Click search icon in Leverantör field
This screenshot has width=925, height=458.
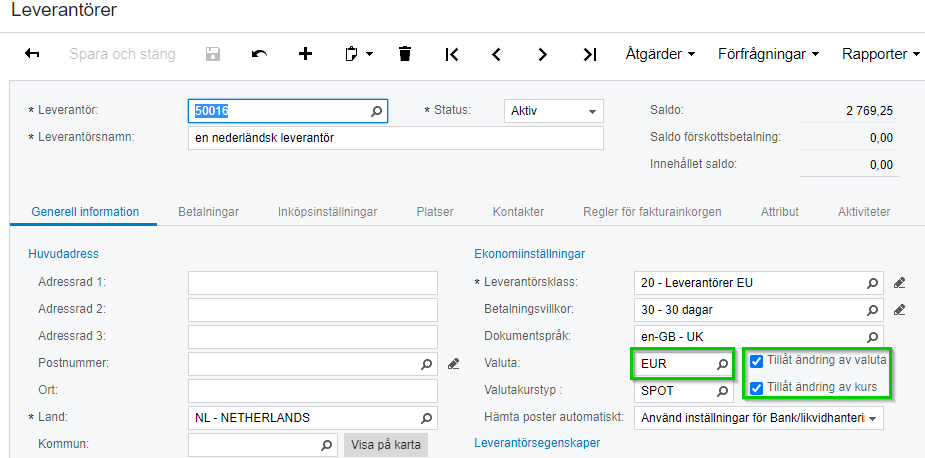coord(376,111)
